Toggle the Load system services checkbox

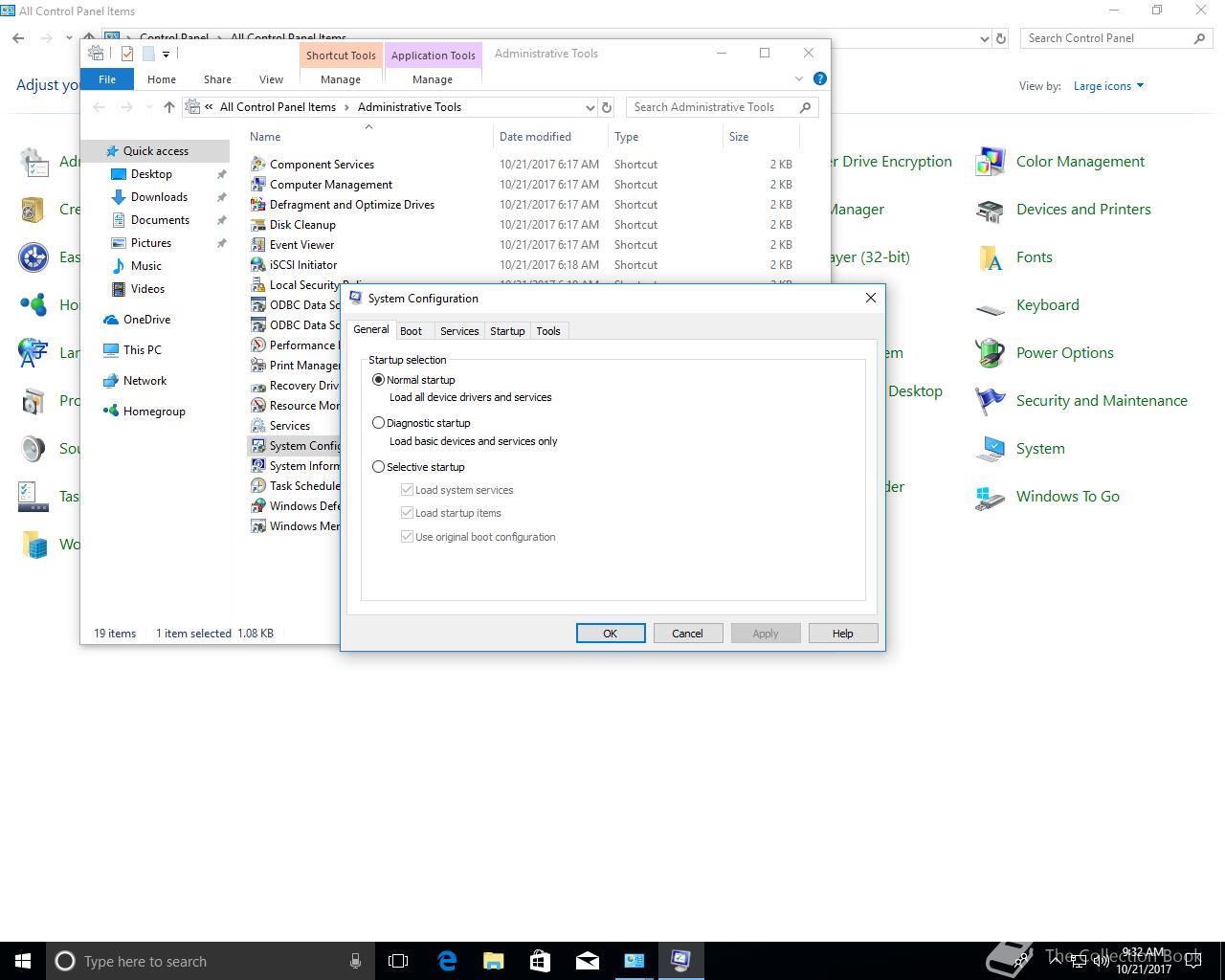pos(408,490)
